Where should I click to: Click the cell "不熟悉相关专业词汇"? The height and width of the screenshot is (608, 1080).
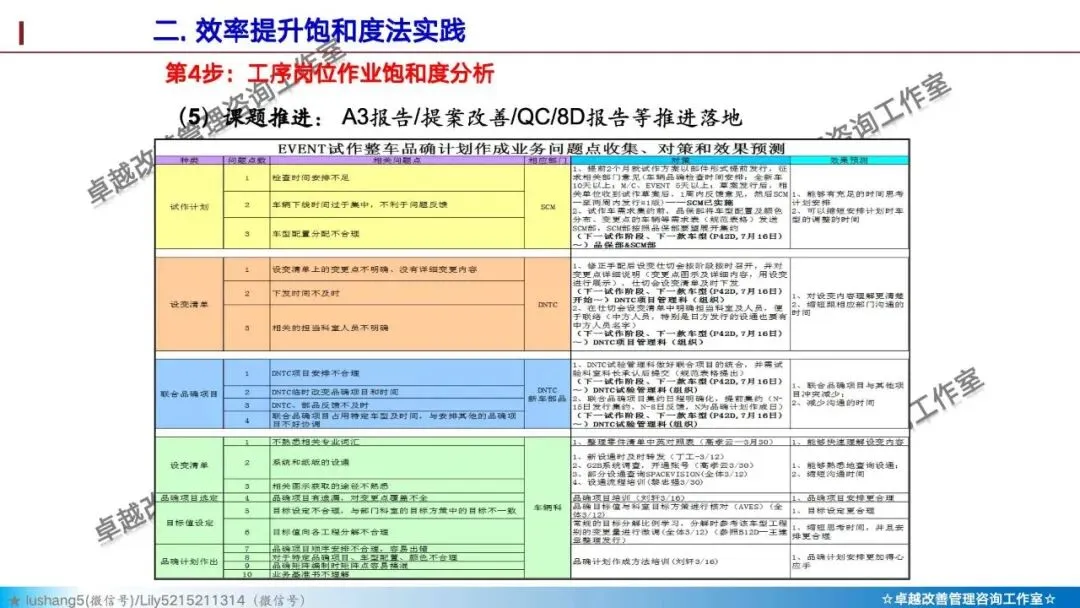(x=397, y=441)
